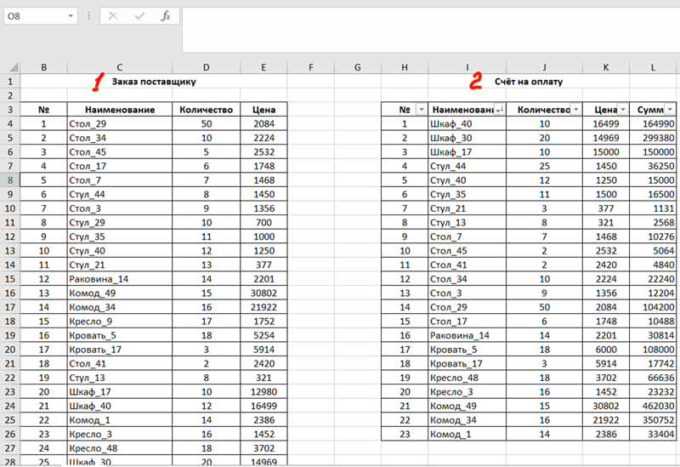The height and width of the screenshot is (467, 680).
Task: Select column L header
Action: pos(653,68)
